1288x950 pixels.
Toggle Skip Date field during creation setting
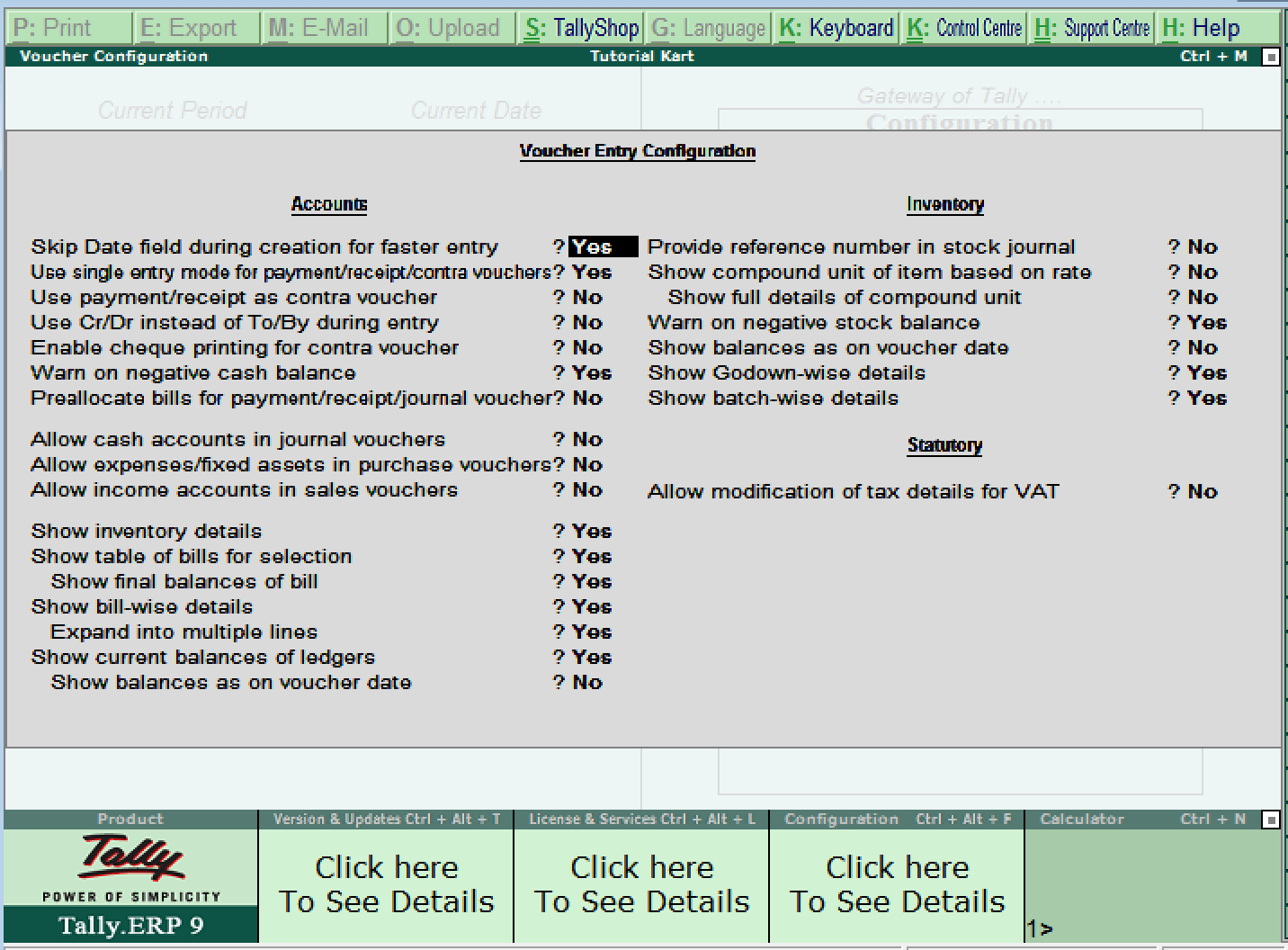pos(601,246)
